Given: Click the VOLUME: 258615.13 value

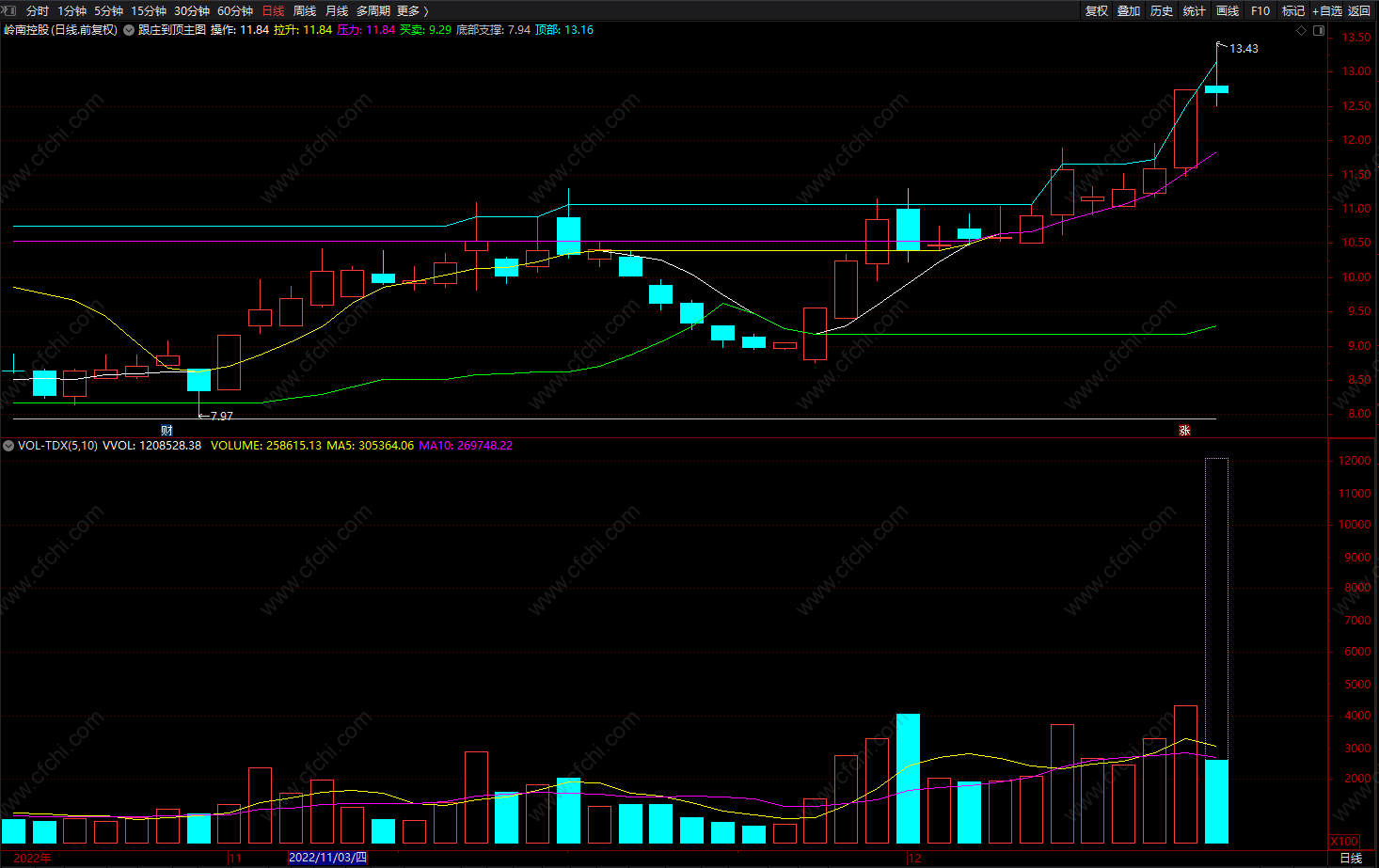Looking at the screenshot, I should pyautogui.click(x=266, y=446).
